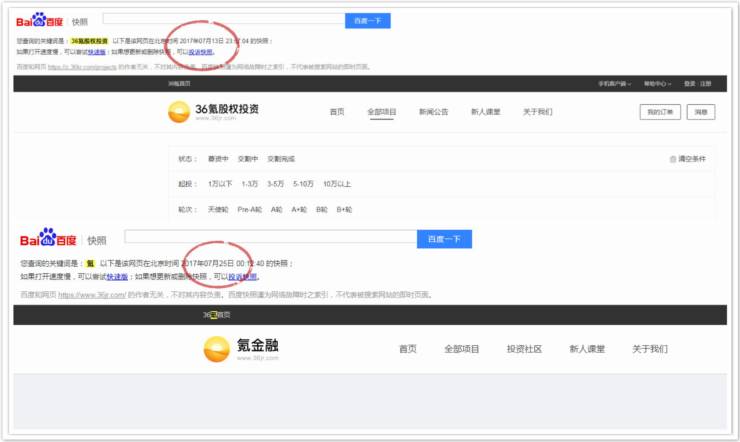Filter rounds by Pre-A轮

click(x=250, y=209)
